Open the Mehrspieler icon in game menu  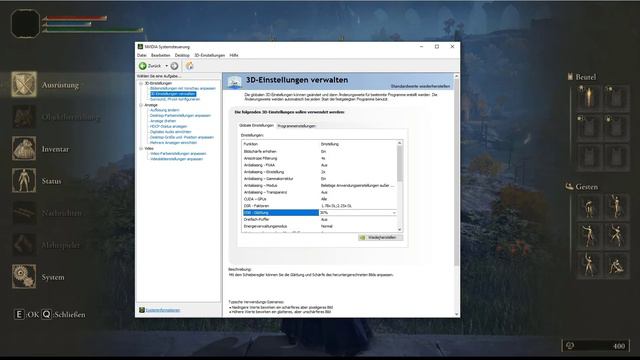[24, 244]
